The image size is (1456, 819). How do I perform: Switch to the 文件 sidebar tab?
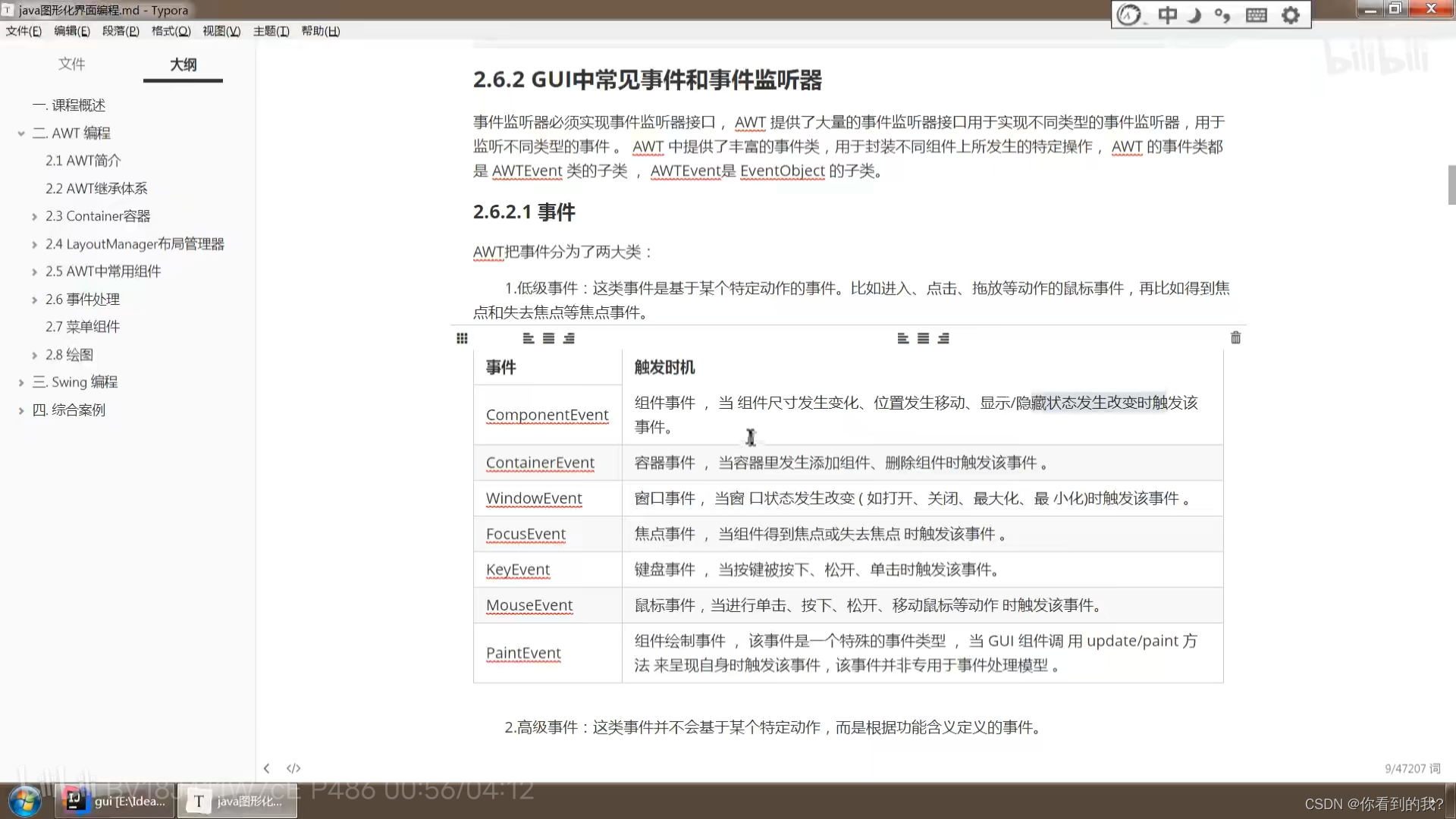(x=72, y=64)
